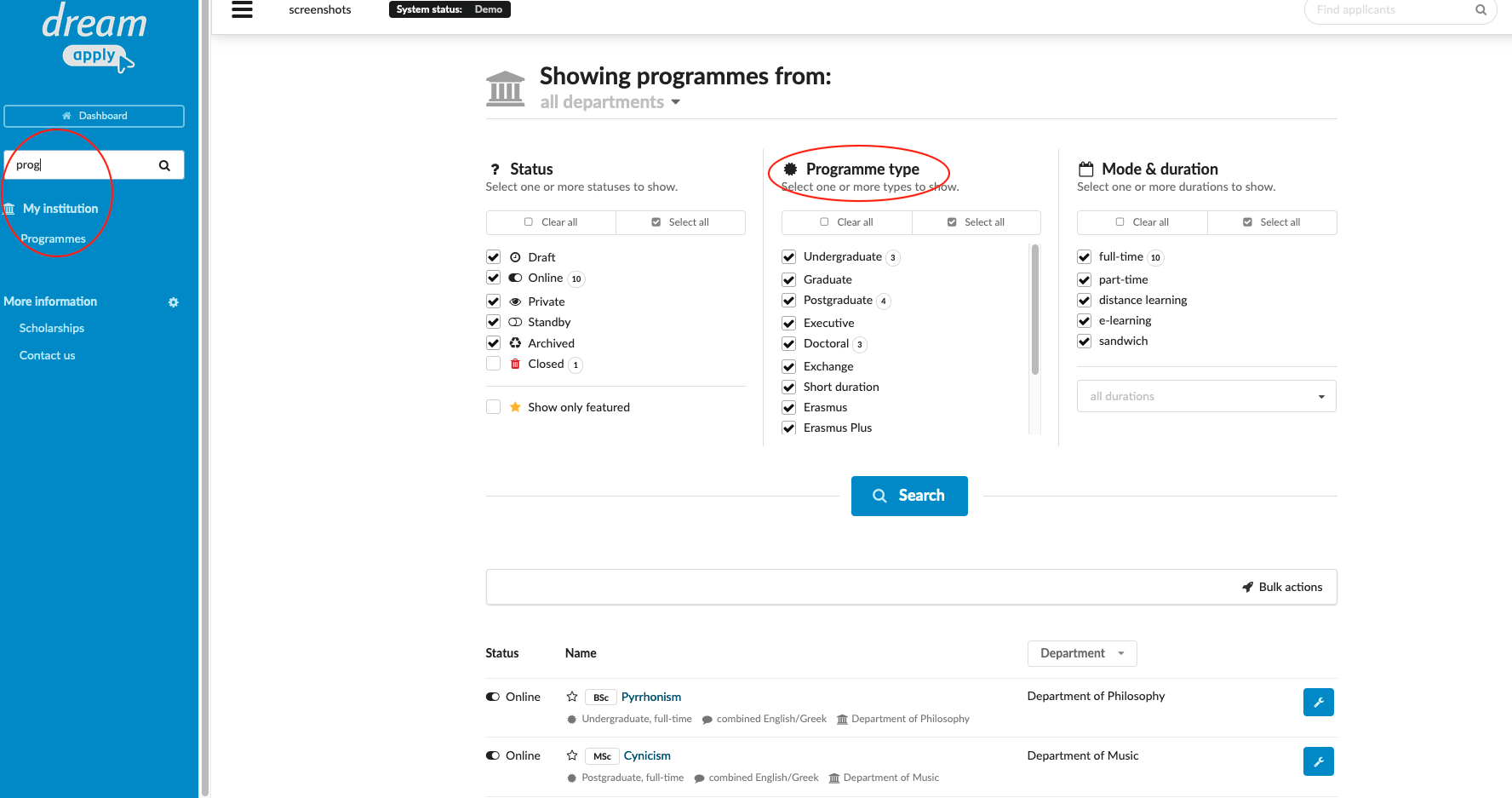This screenshot has height=798, width=1512.
Task: Clear all Status filters
Action: point(551,222)
